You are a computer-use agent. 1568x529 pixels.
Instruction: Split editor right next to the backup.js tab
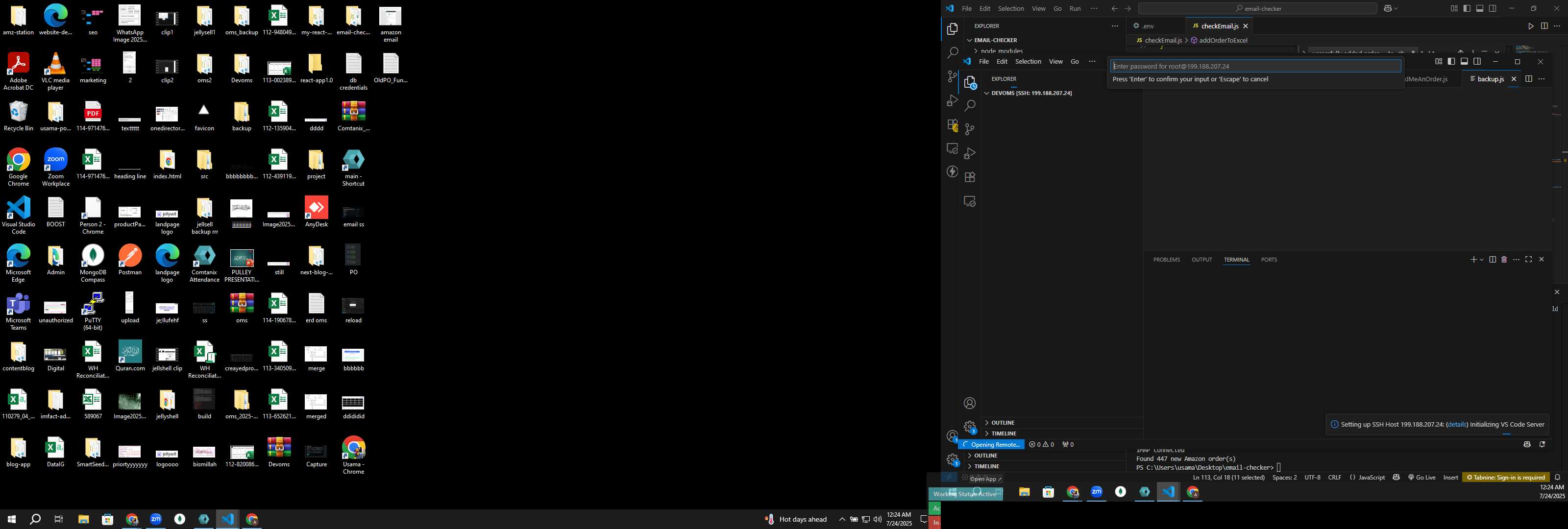click(x=1528, y=79)
